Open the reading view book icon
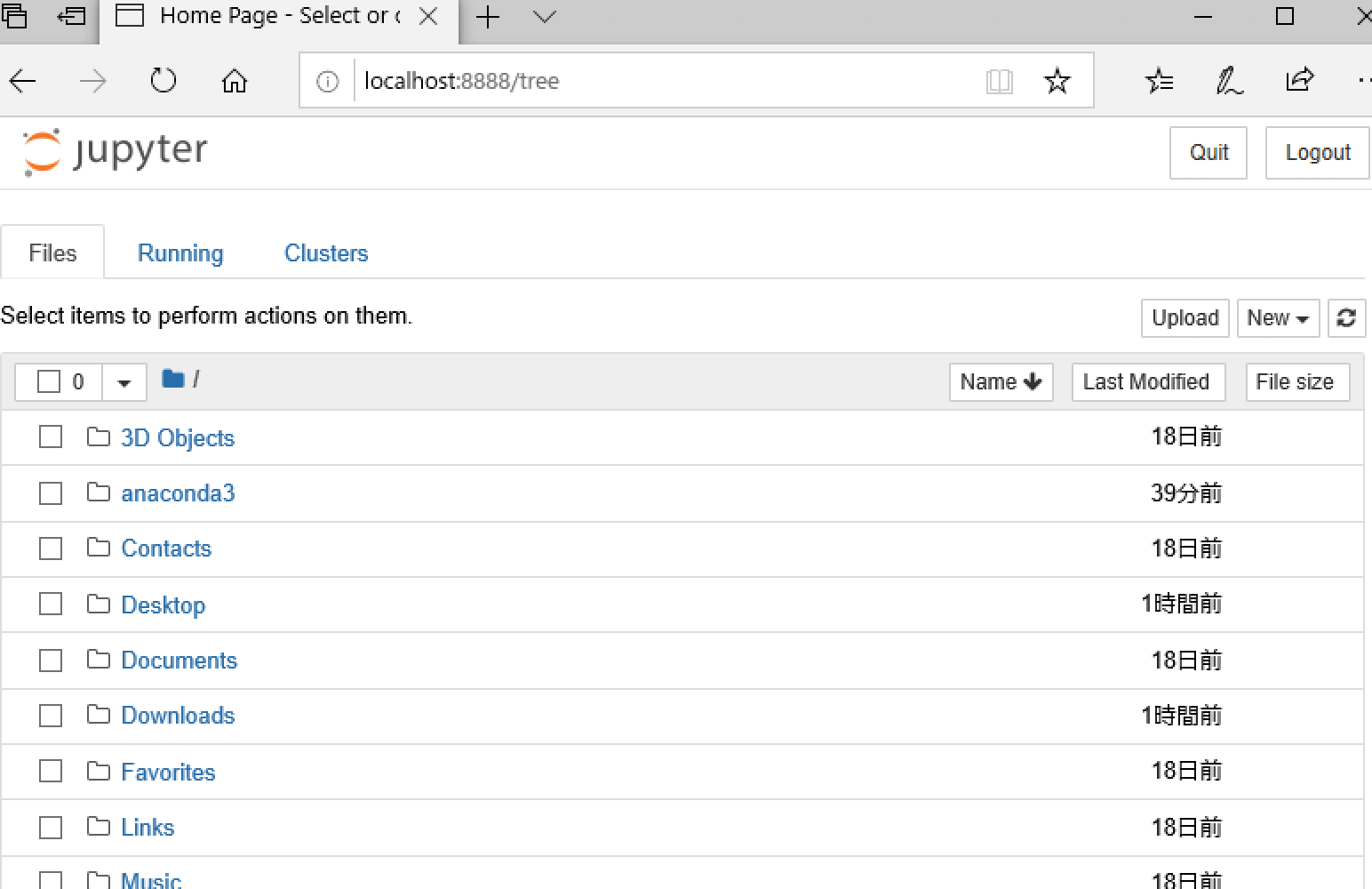 (x=999, y=82)
